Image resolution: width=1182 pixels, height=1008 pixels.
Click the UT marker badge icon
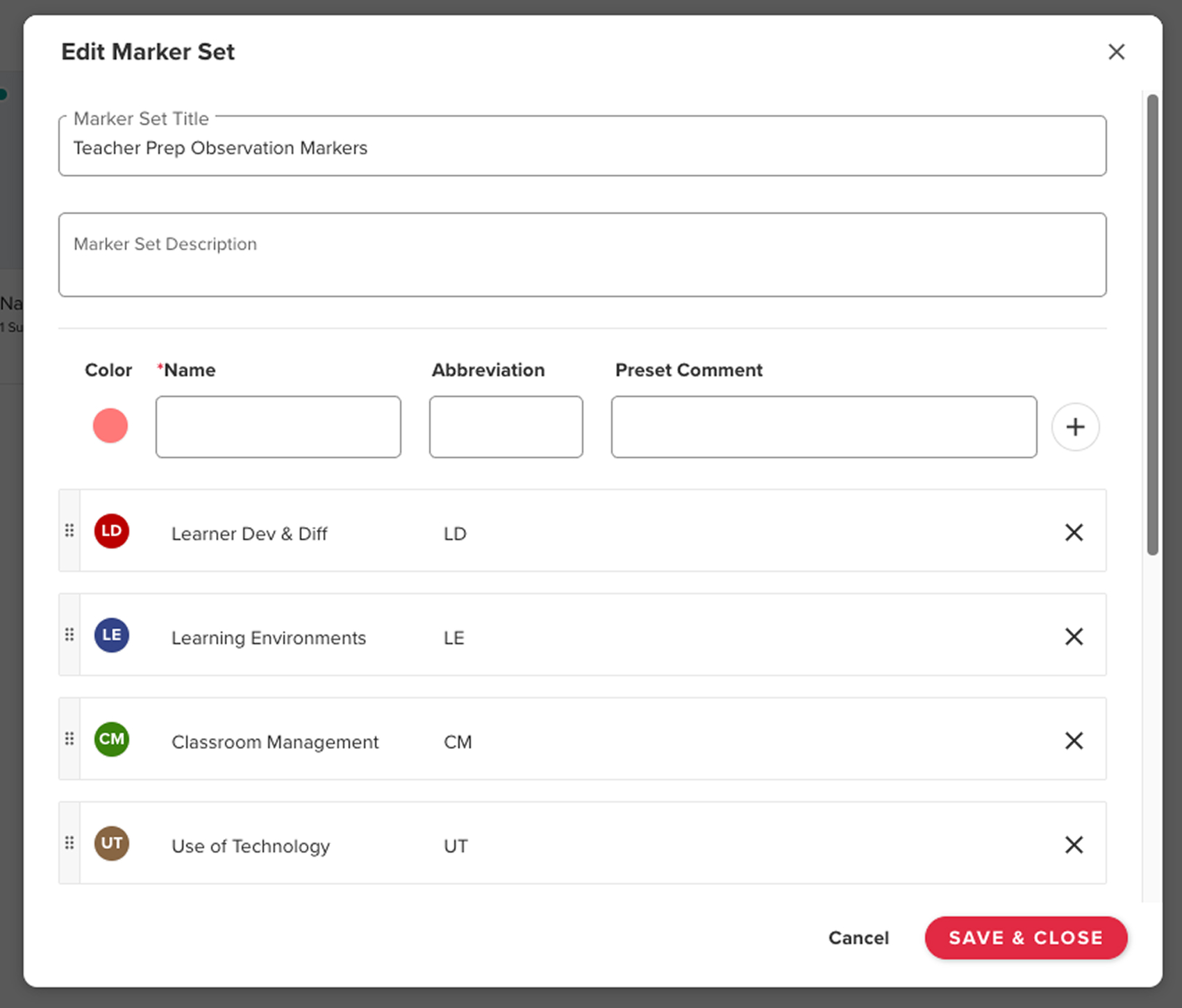(111, 843)
